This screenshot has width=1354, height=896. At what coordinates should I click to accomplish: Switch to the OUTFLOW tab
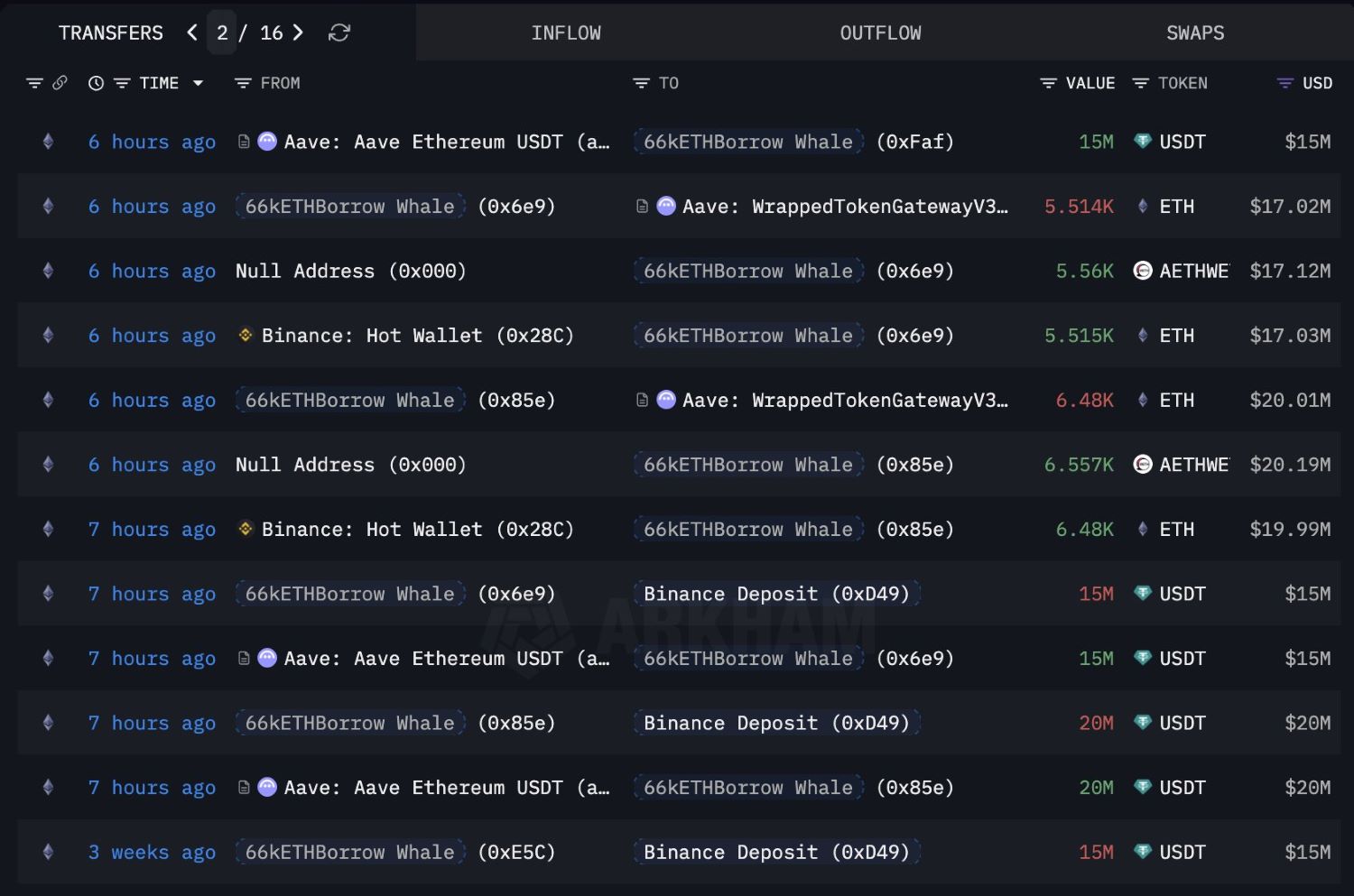879,32
